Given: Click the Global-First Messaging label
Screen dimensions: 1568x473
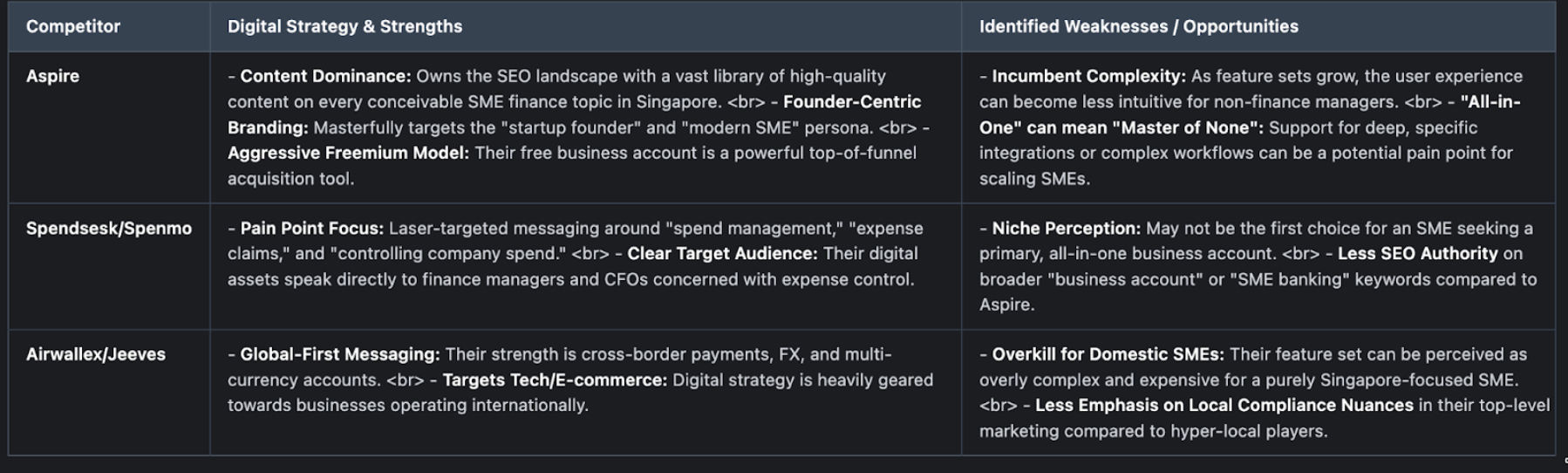Looking at the screenshot, I should click(x=339, y=354).
